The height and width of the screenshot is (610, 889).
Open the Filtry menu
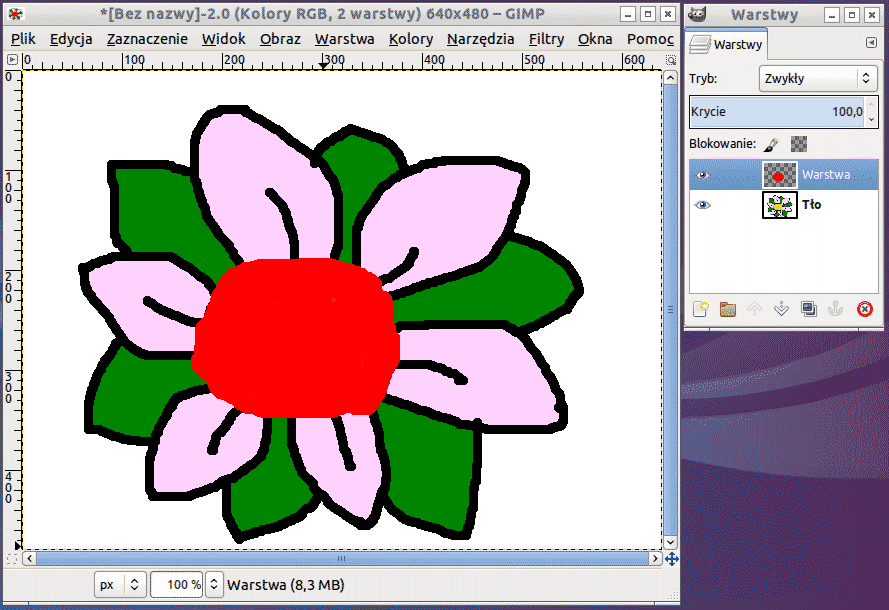(x=546, y=39)
